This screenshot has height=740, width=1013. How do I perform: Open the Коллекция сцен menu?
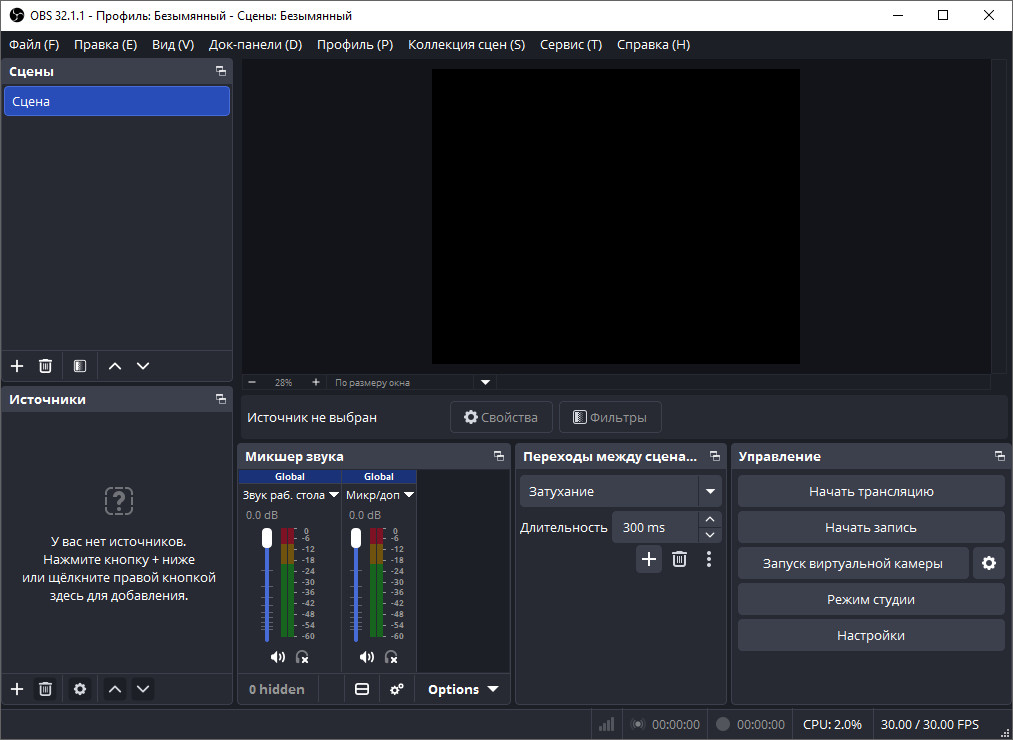point(466,44)
